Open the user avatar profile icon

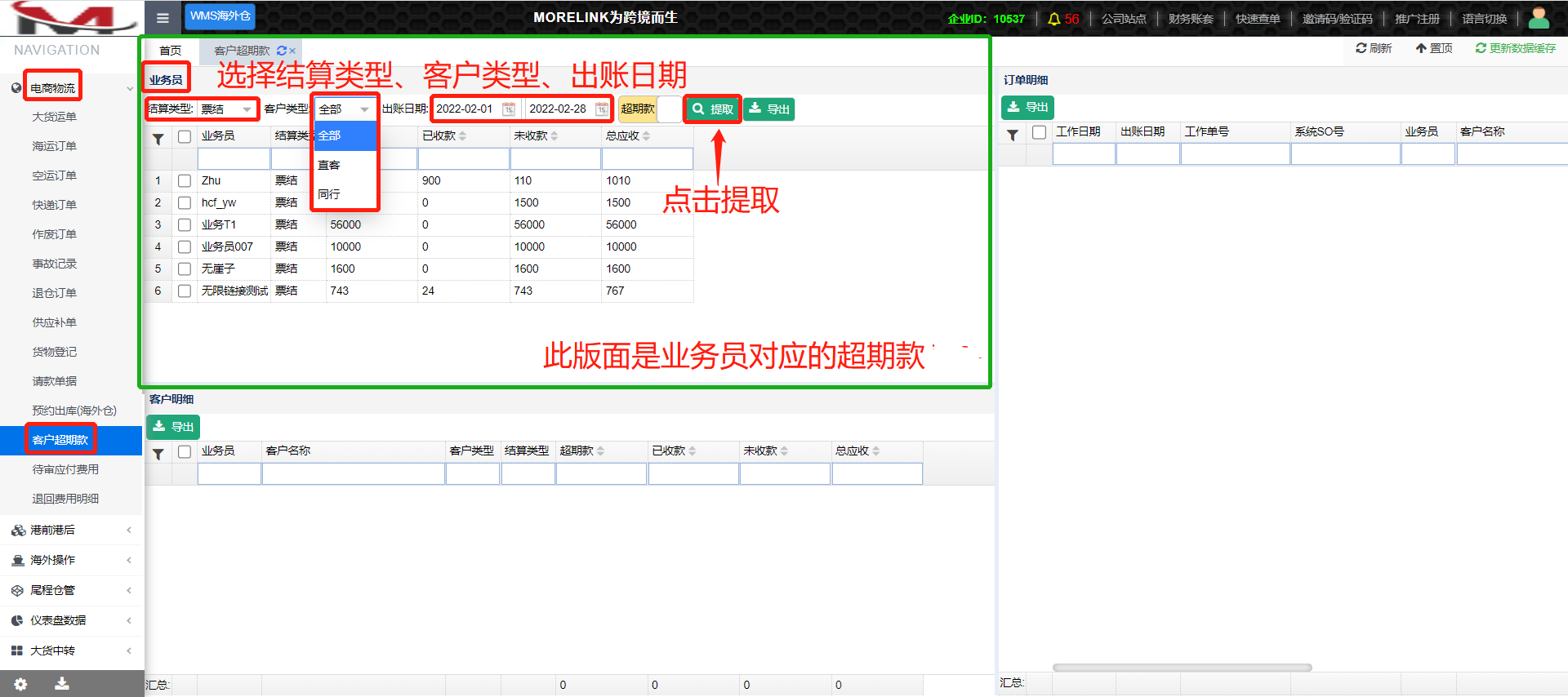pos(1538,18)
